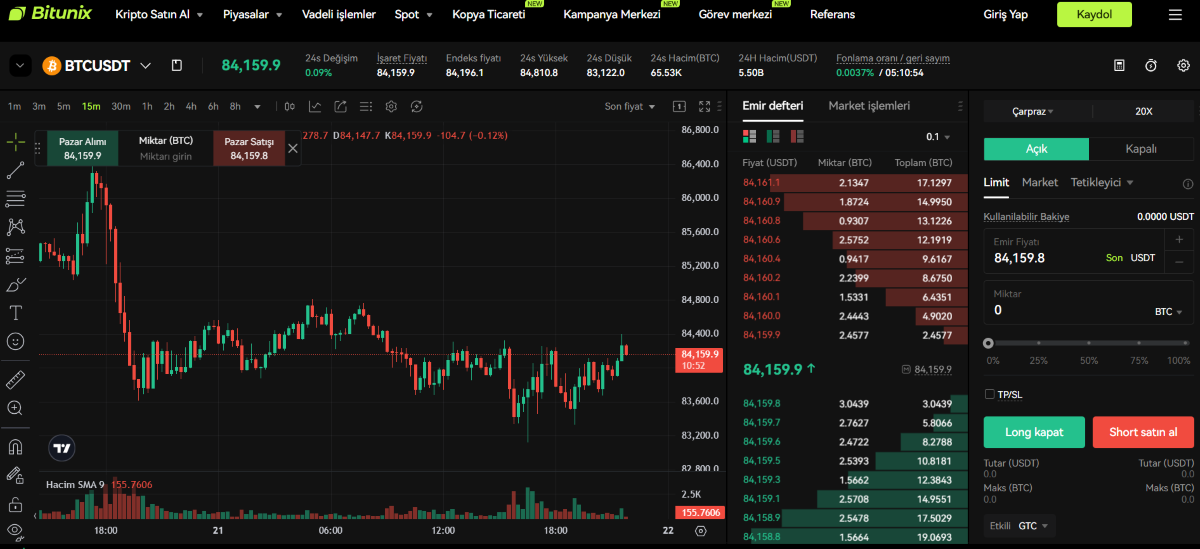Open Vadeli işlemler in the top nav
Image resolution: width=1200 pixels, height=549 pixels.
click(339, 15)
